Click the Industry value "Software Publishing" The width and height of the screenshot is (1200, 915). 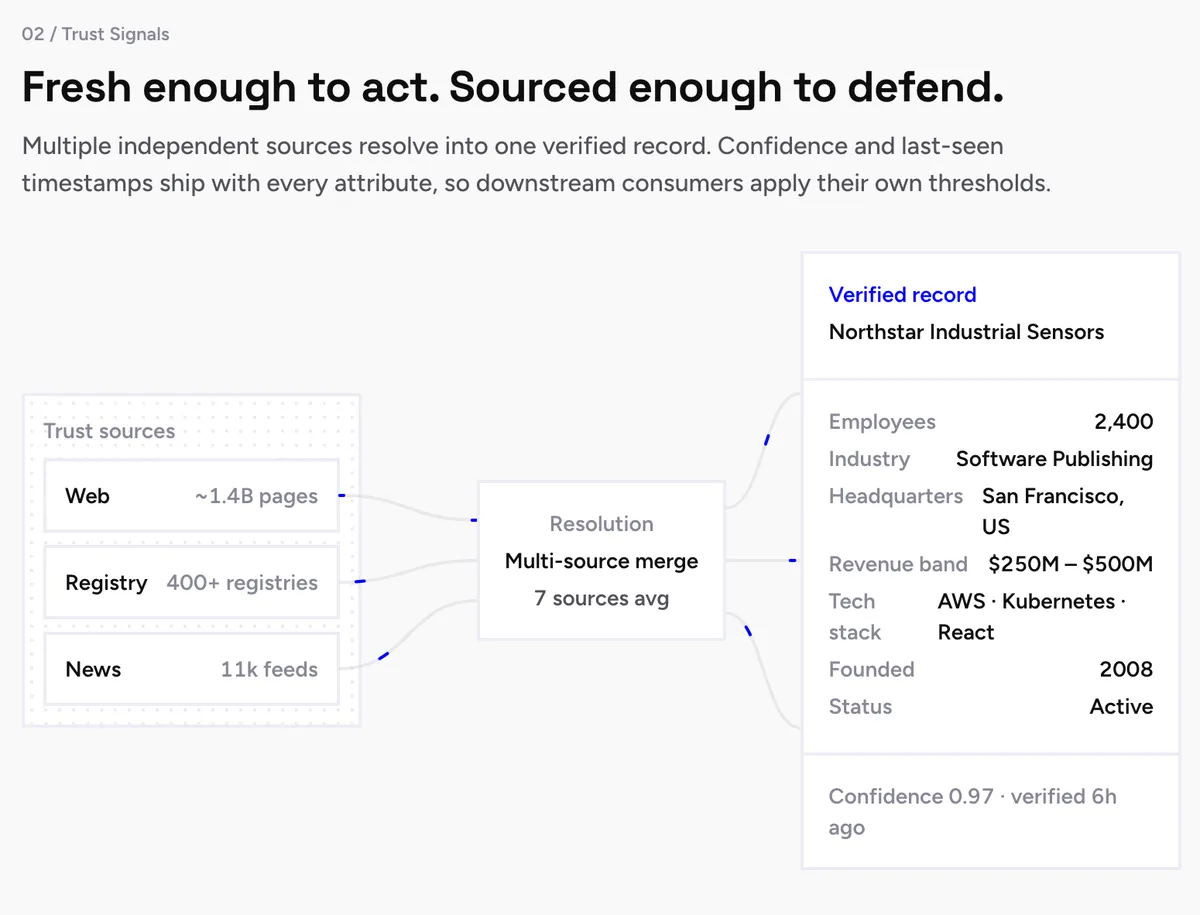click(1054, 459)
